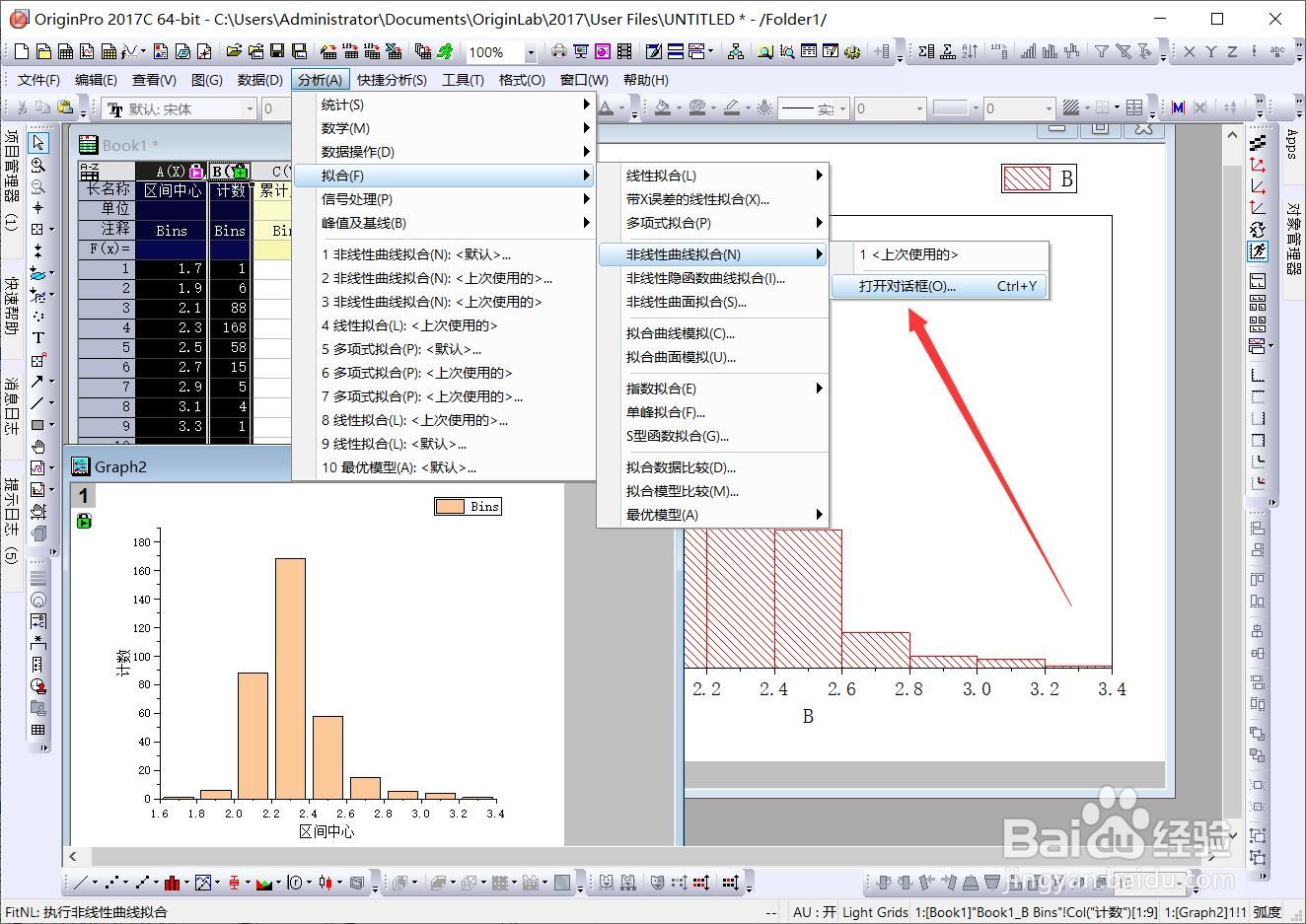Click 单峰拟合(F)... menu entry
This screenshot has width=1306, height=924.
tap(713, 412)
